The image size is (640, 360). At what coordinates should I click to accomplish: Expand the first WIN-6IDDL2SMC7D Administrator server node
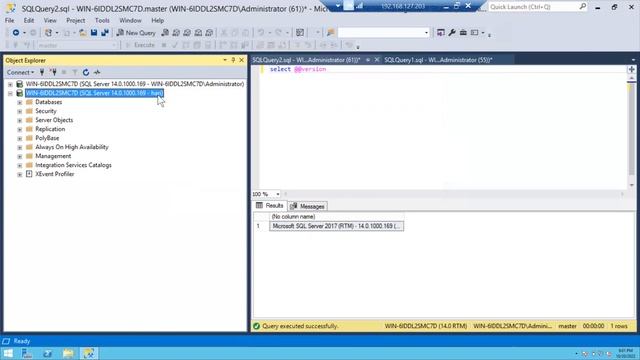[x=10, y=84]
